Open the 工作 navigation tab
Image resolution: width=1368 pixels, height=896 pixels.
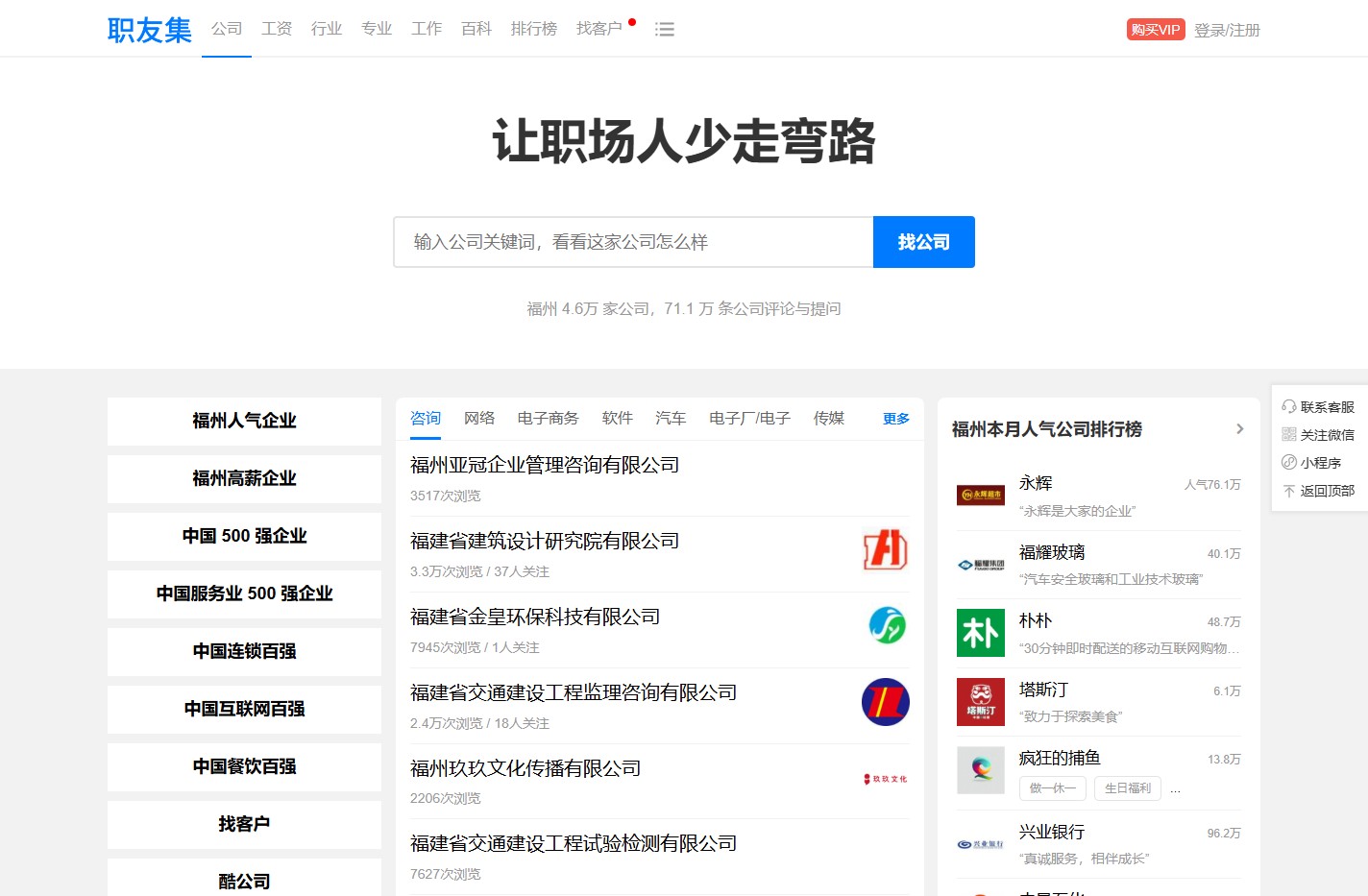[427, 29]
